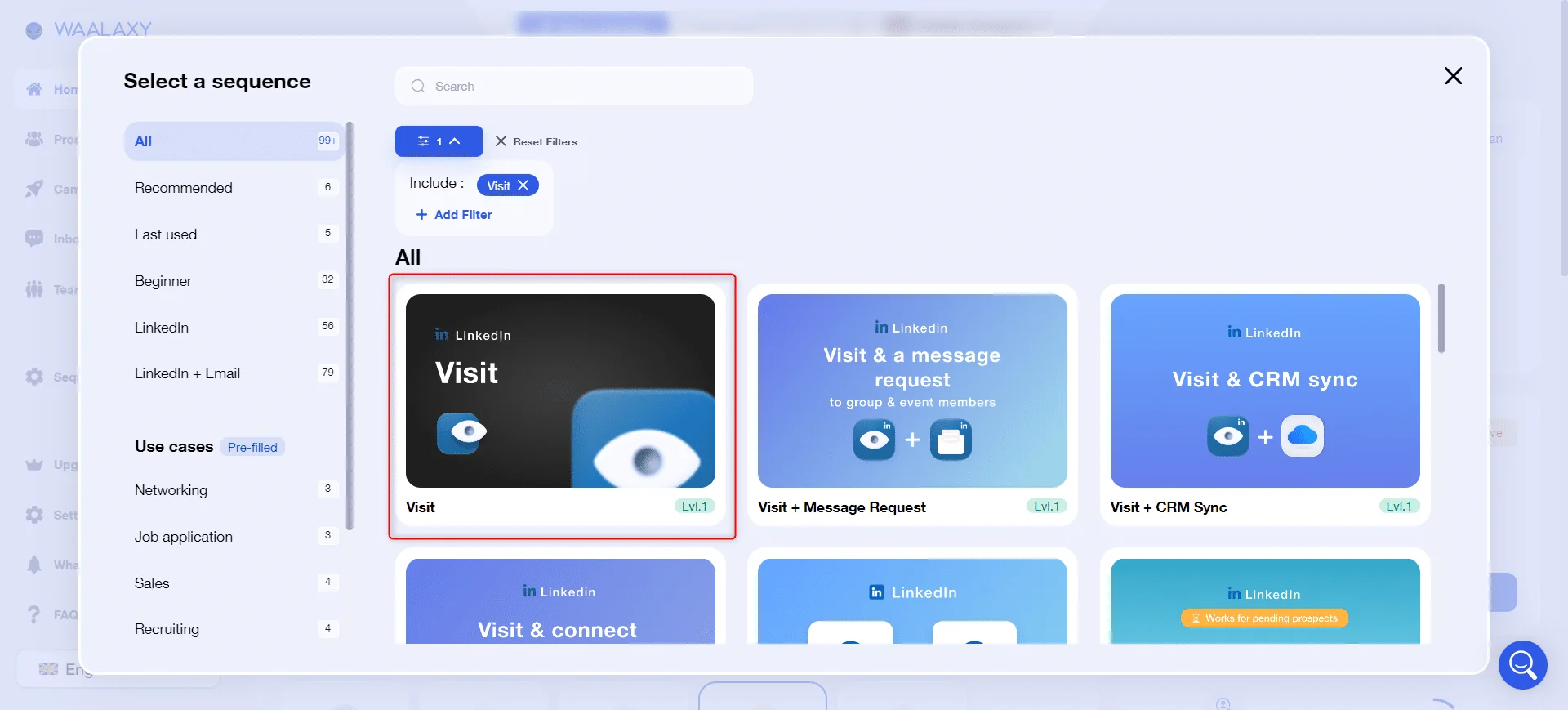Image resolution: width=1568 pixels, height=710 pixels.
Task: Click the search magnifier icon in the search field
Action: click(x=418, y=86)
